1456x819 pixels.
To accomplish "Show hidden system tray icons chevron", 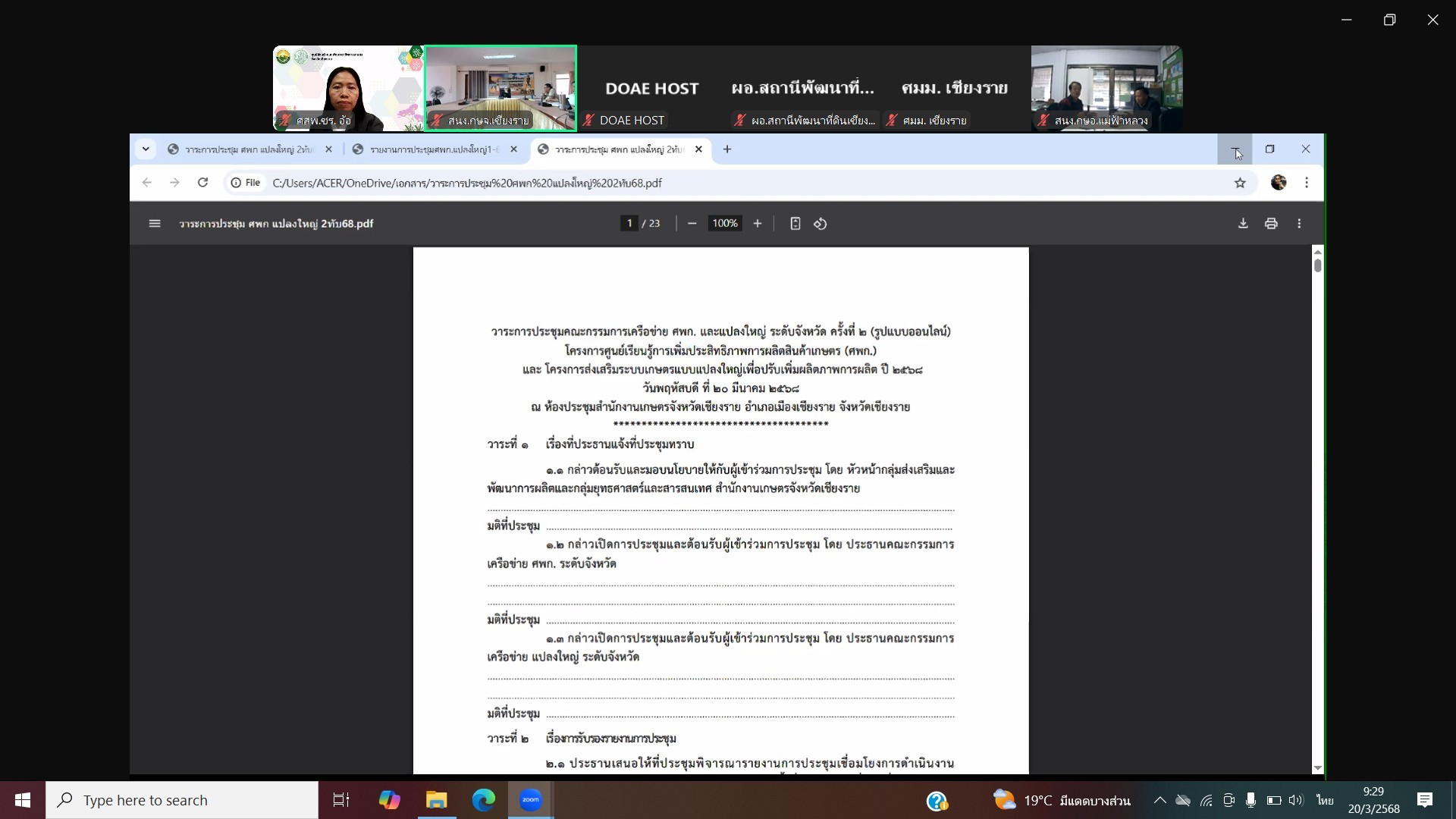I will click(1159, 800).
